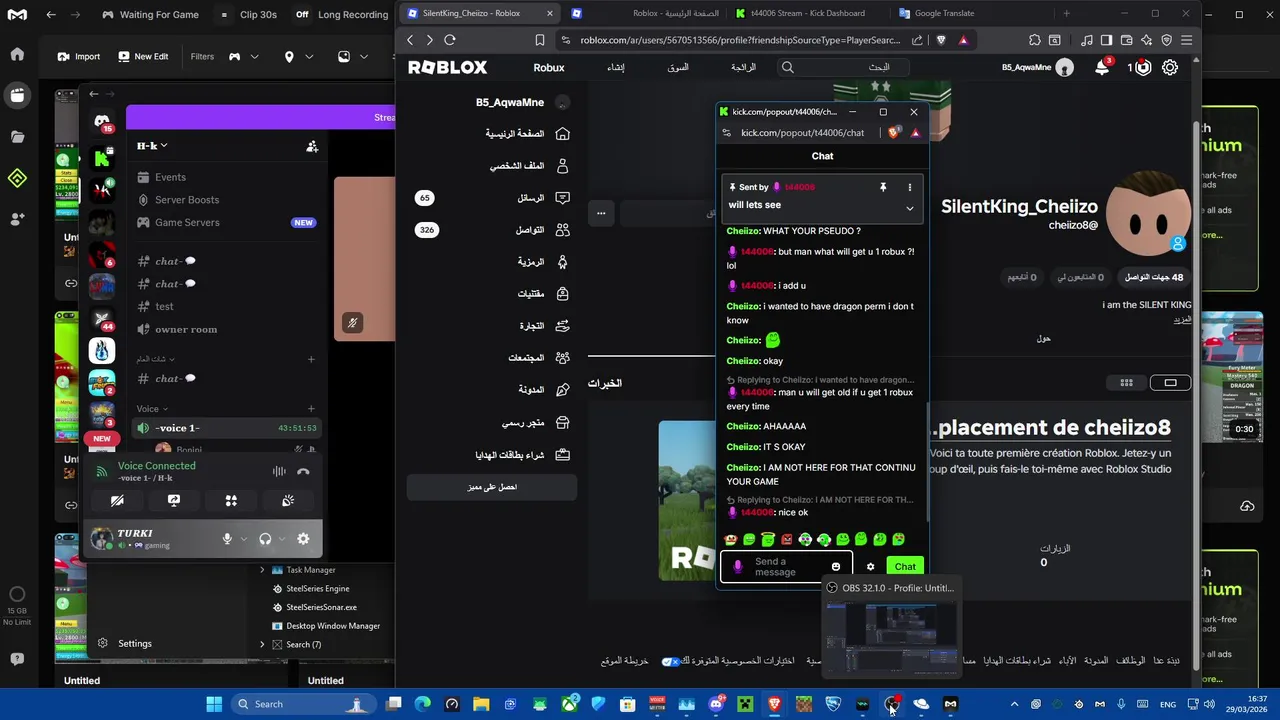Open the Roblox sidebar avatar icon
1280x720 pixels.
[x=562, y=262]
